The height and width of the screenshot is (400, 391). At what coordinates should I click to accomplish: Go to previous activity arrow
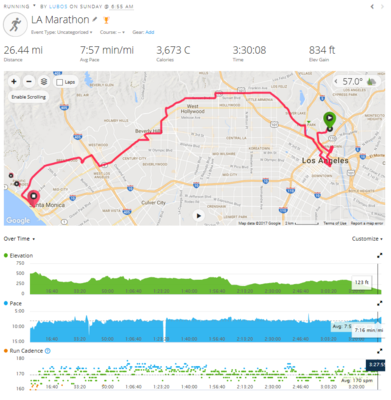click(x=372, y=6)
